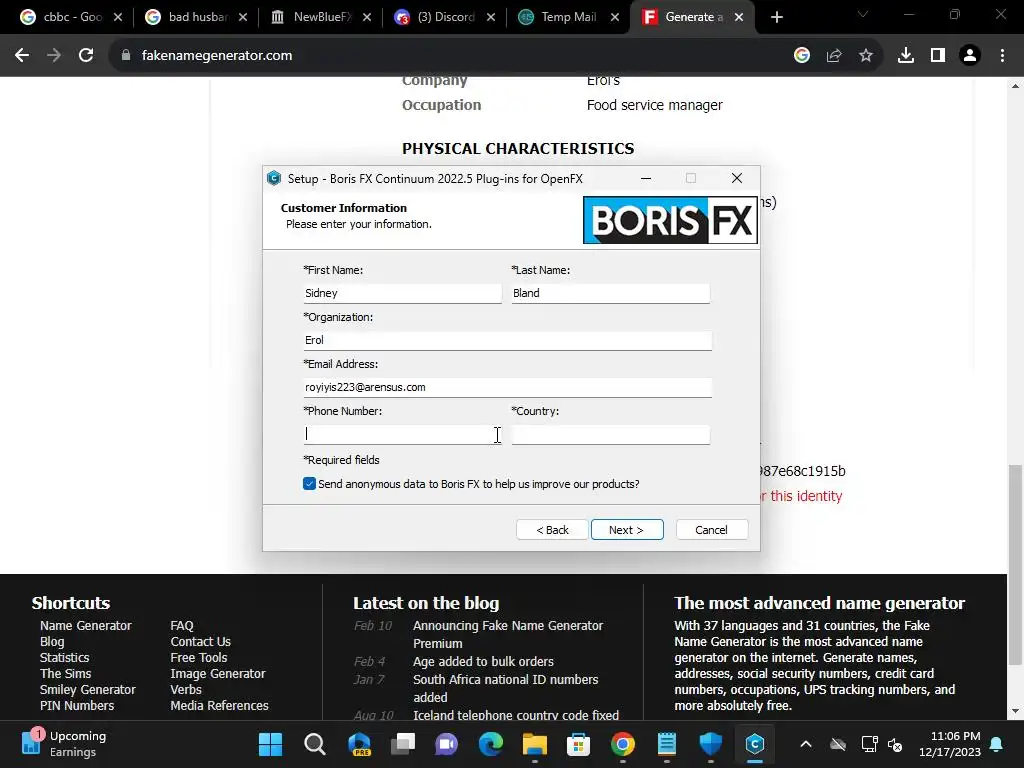Viewport: 1024px width, 768px height.
Task: Close the Boris FX Setup dialog
Action: 737,178
